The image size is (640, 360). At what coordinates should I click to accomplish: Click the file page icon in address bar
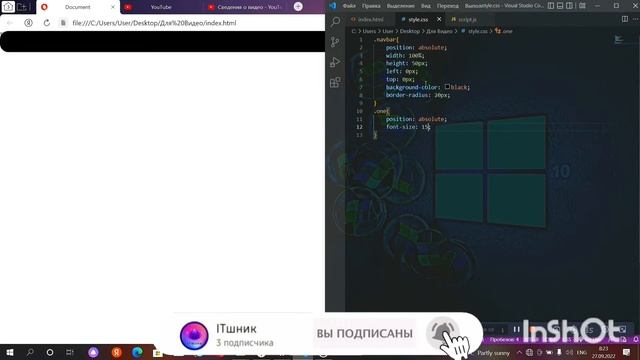click(x=63, y=23)
